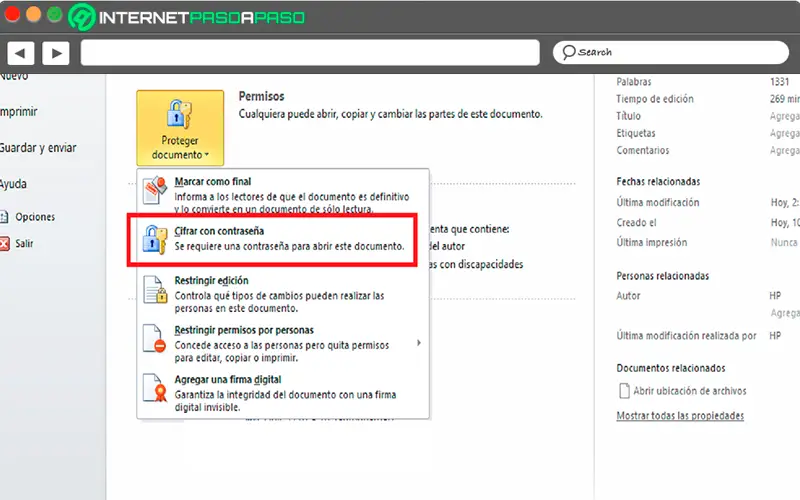Click Mostrar todas las propiedades link
Image resolution: width=800 pixels, height=500 pixels.
pos(680,416)
